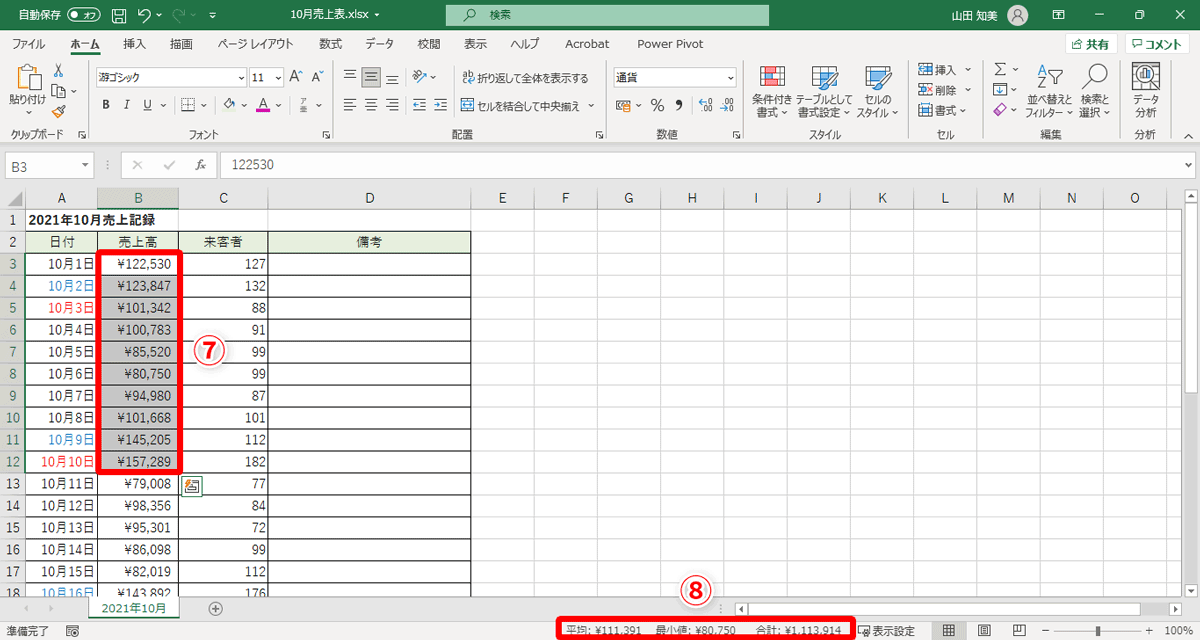
Task: Click the Increase Indent icon
Action: [x=442, y=105]
